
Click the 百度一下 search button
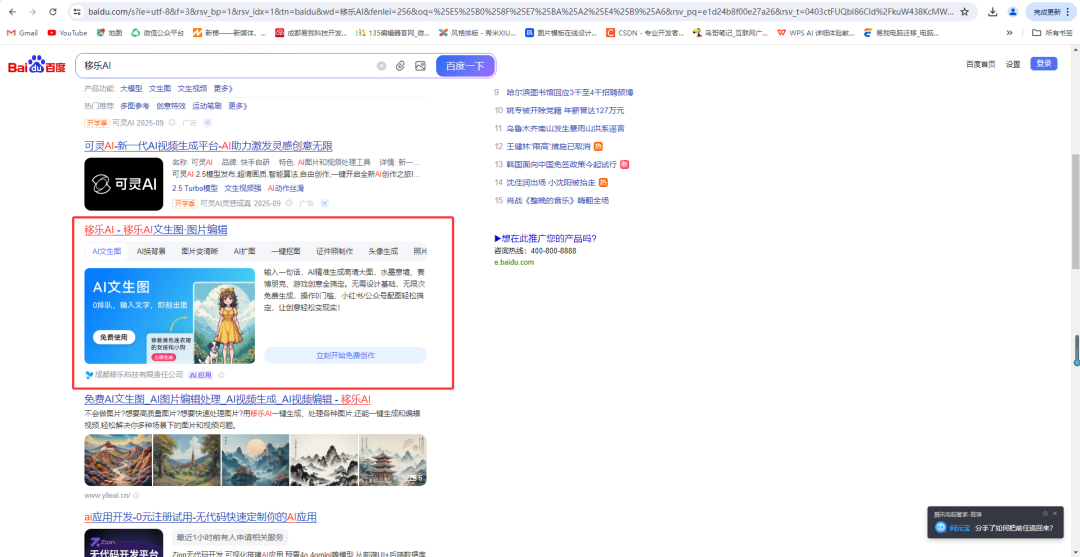(x=465, y=65)
